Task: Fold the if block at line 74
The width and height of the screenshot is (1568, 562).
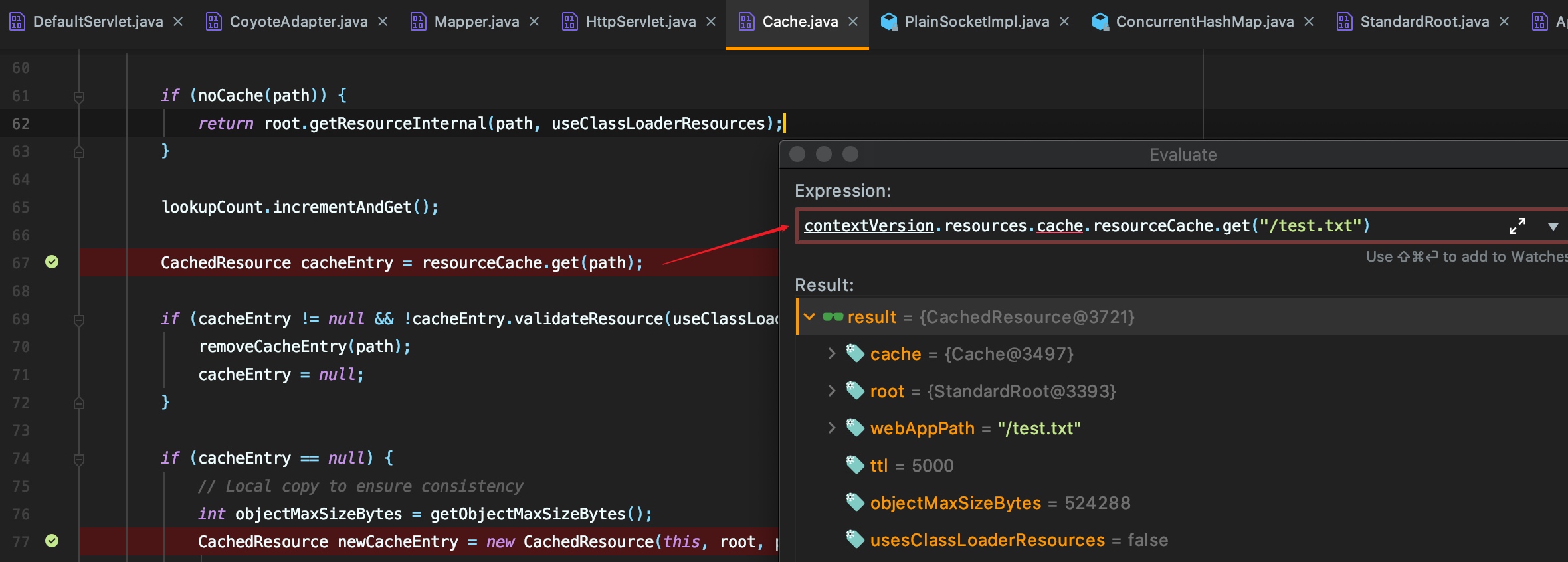Action: [x=79, y=460]
